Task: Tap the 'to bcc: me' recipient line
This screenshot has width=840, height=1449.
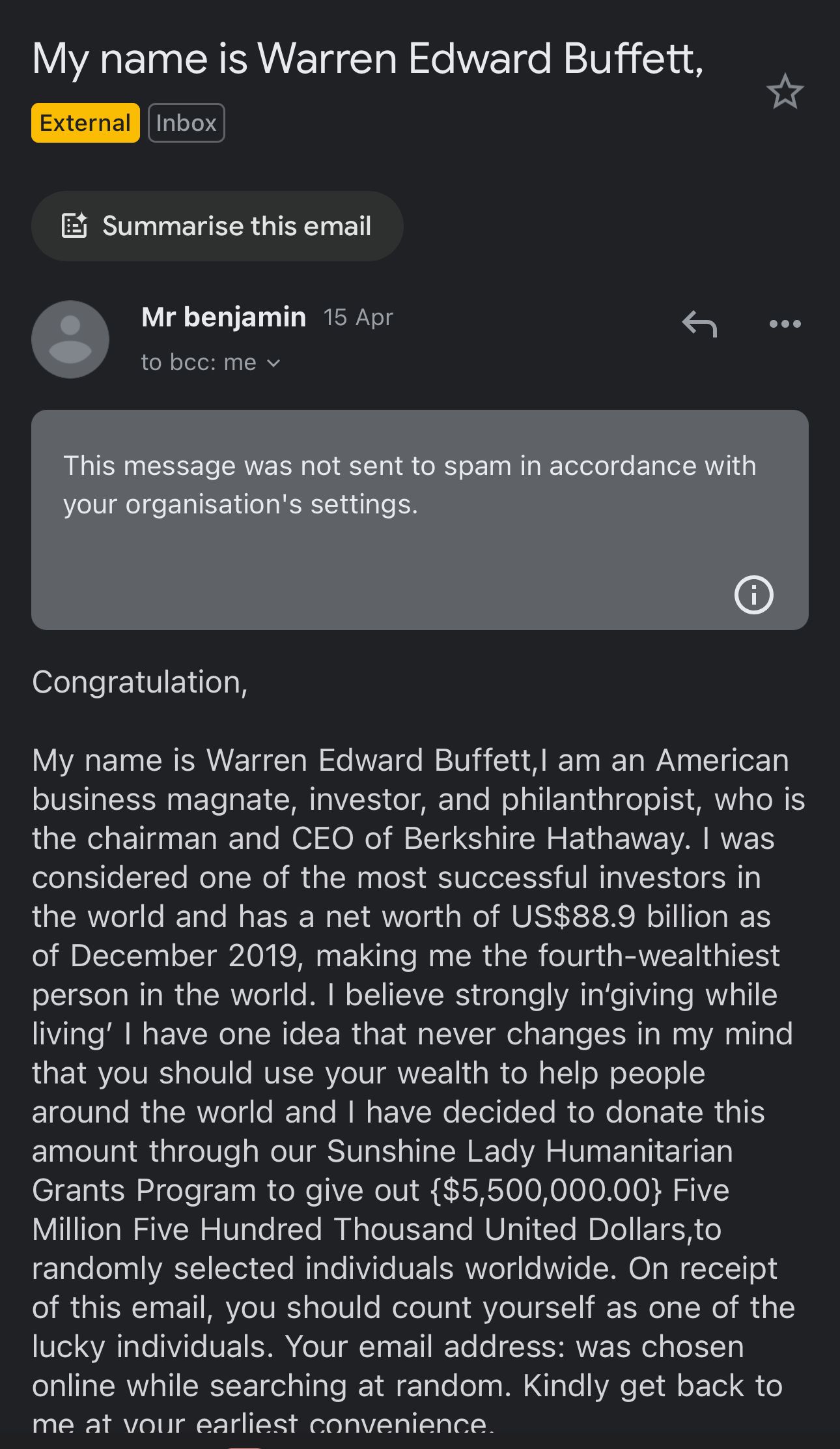Action: 199,362
